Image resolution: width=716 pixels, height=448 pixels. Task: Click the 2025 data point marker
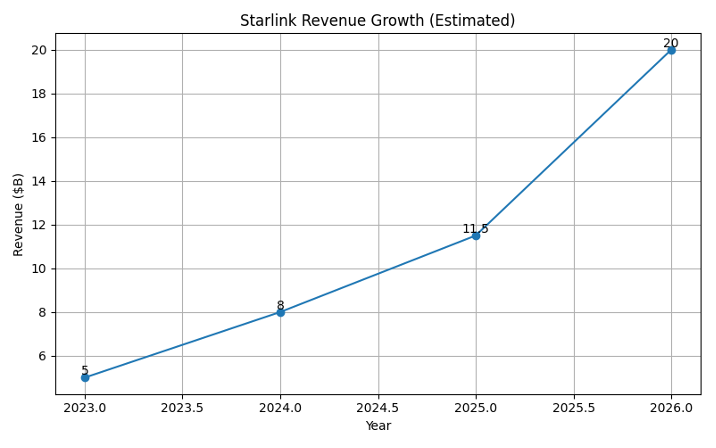pos(476,235)
